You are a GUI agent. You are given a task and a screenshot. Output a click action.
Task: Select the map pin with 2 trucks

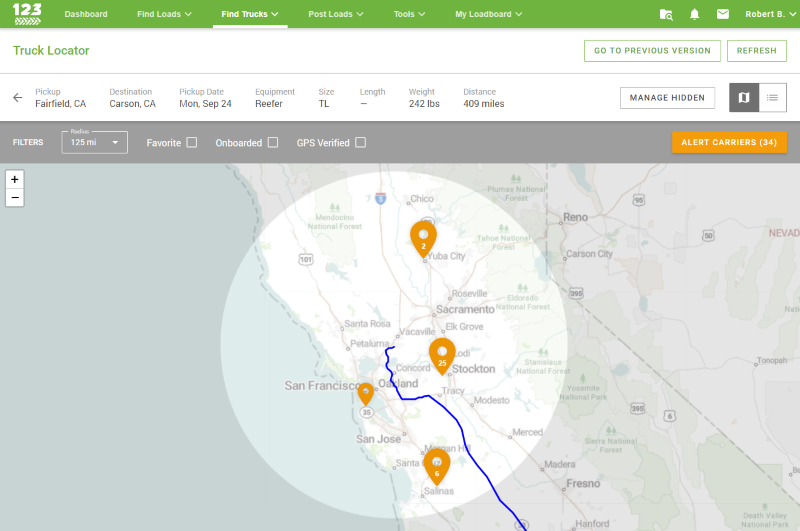pos(423,238)
